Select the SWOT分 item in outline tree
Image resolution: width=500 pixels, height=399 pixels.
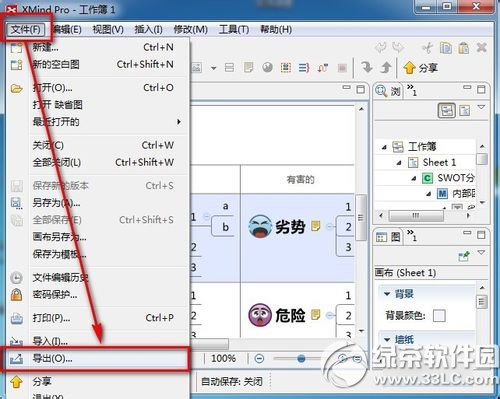pyautogui.click(x=455, y=178)
